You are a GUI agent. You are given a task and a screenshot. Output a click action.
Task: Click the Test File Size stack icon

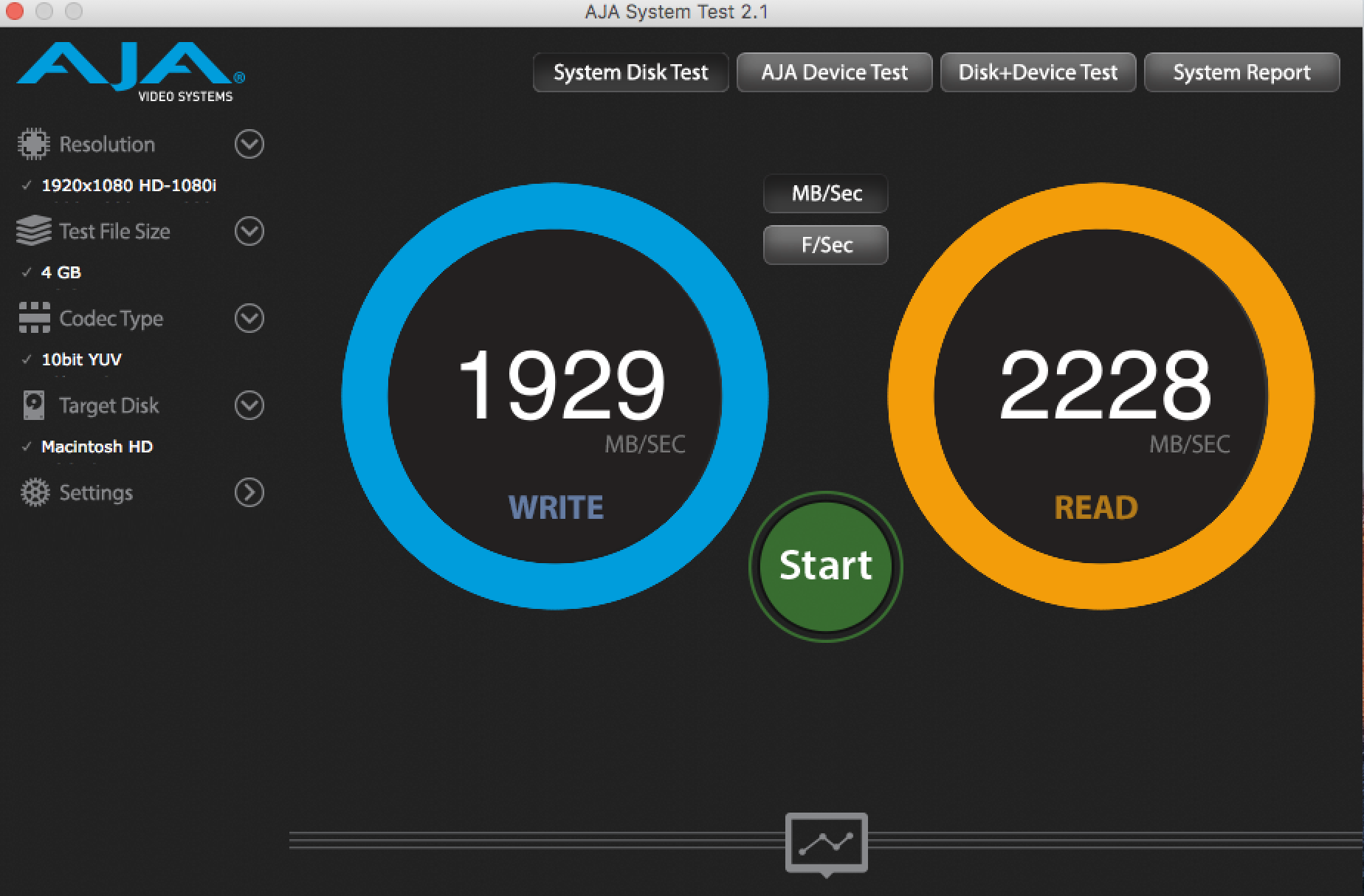tap(34, 231)
